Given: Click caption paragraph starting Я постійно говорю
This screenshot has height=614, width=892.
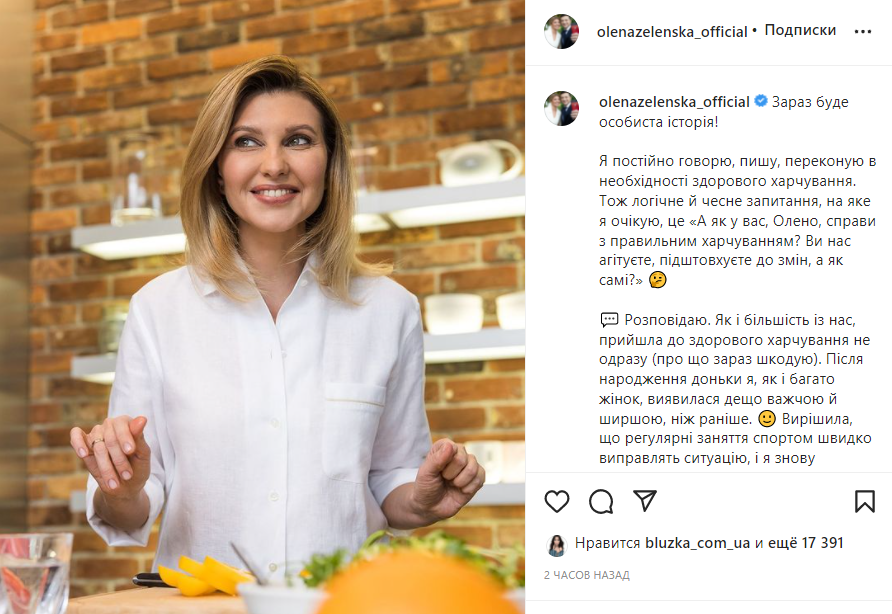Looking at the screenshot, I should point(737,221).
